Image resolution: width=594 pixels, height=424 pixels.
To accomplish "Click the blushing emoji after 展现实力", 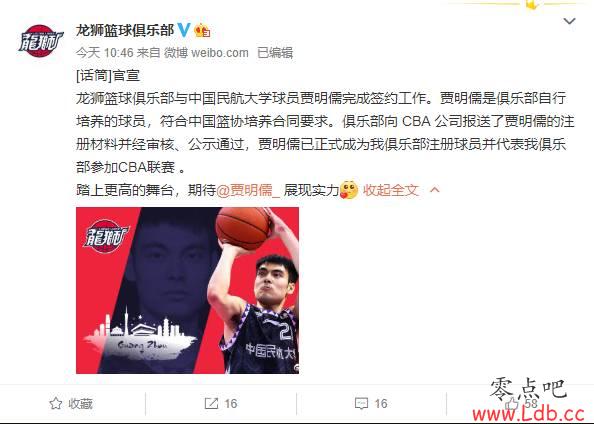I will (349, 189).
